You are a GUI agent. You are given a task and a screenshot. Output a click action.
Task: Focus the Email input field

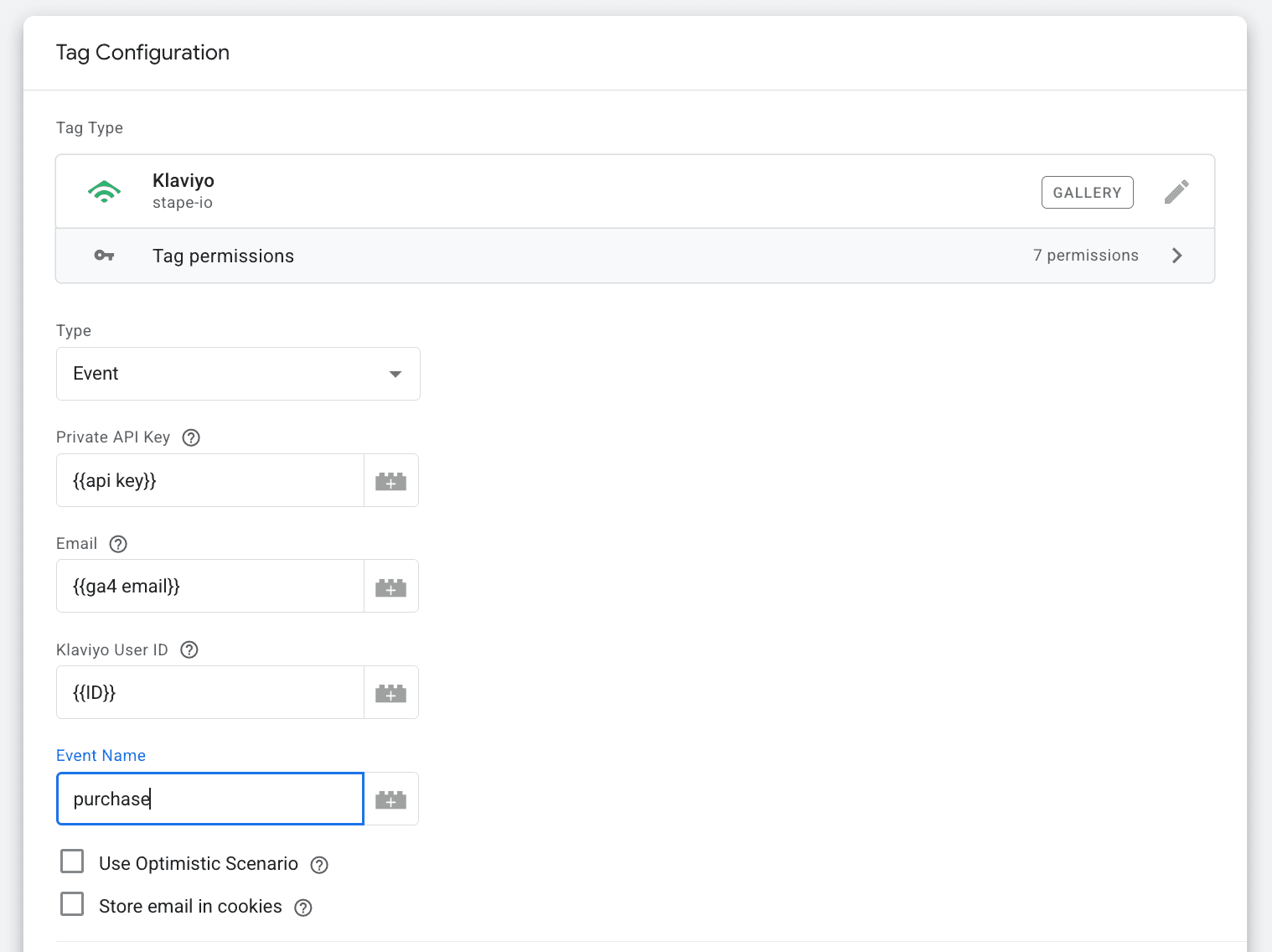coord(209,587)
